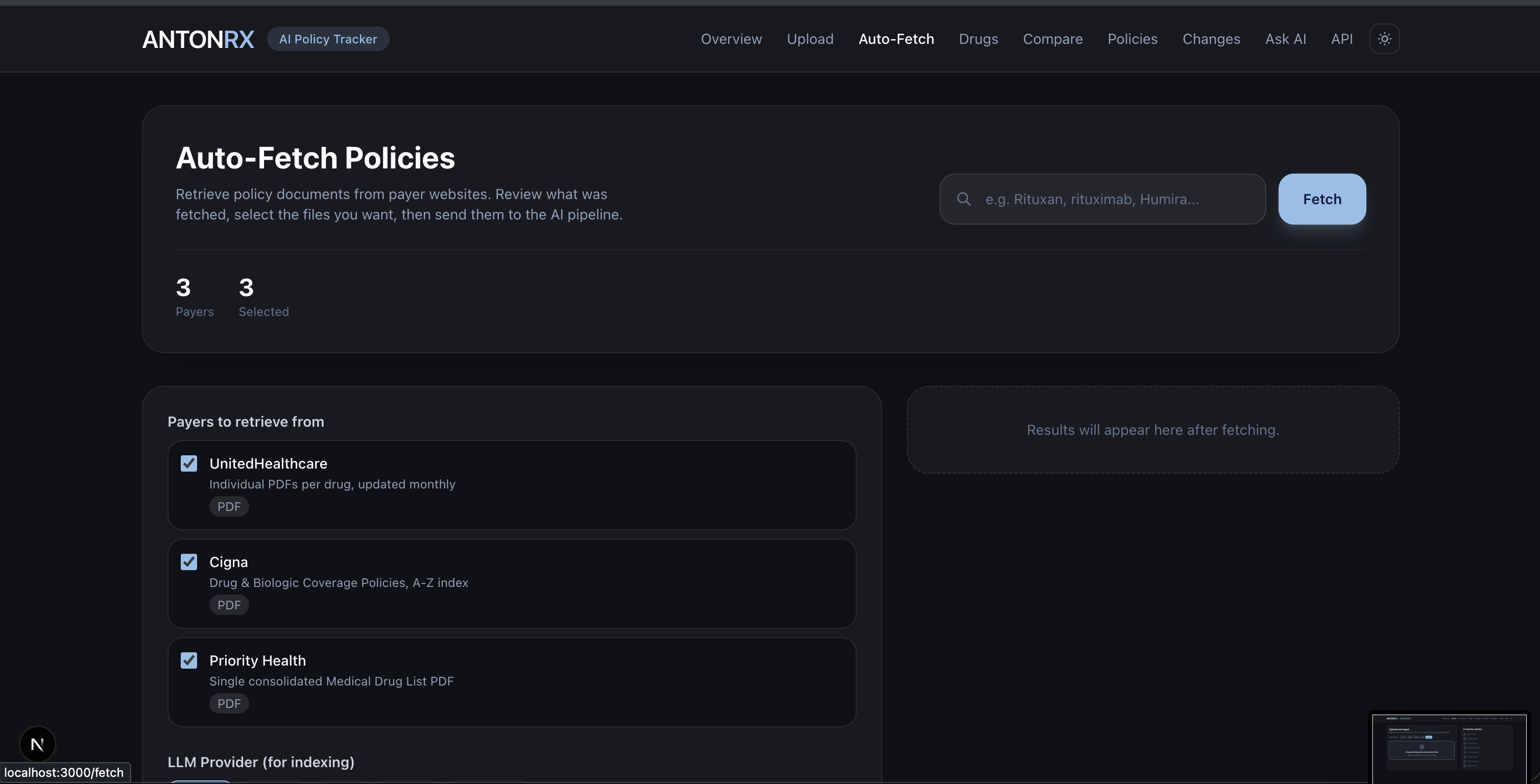Open the Drugs section
The height and width of the screenshot is (784, 1540).
coord(978,39)
